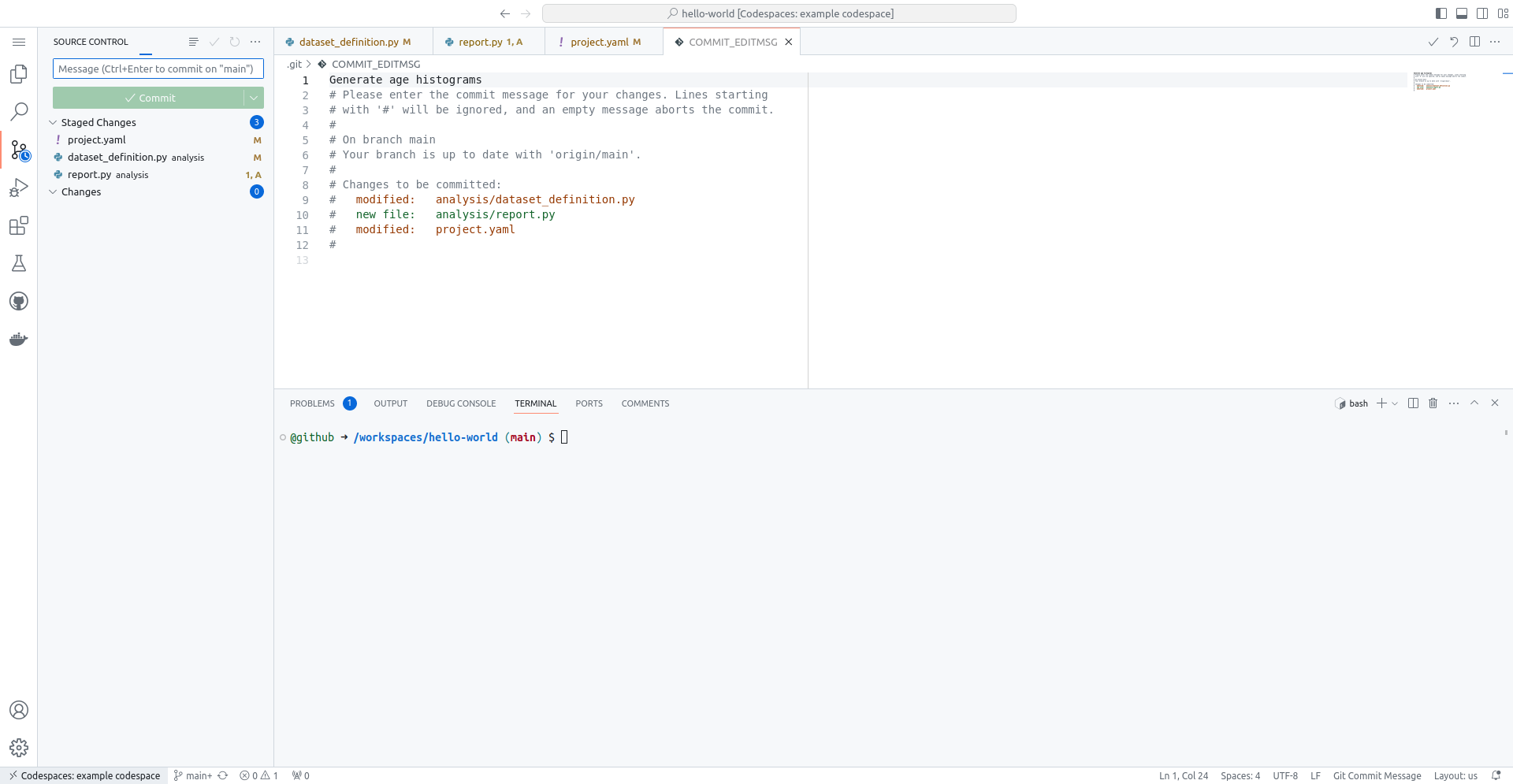
Task: Open terminal panel more actions
Action: coord(1454,403)
